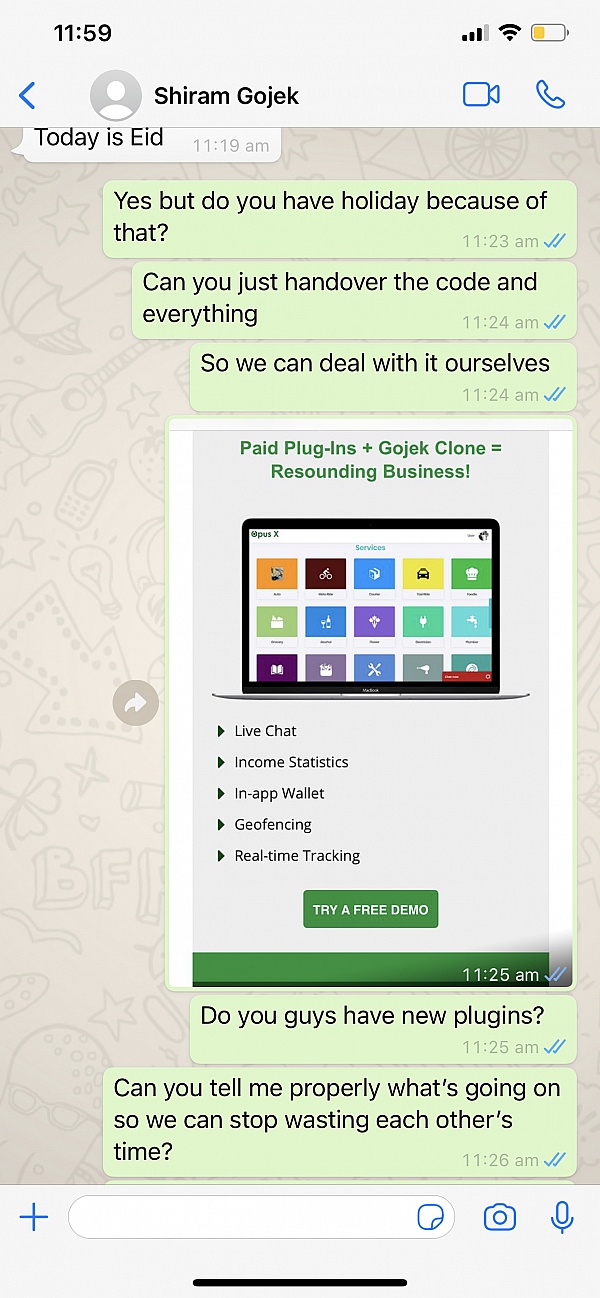Go back using the chevron arrow
Image resolution: width=600 pixels, height=1298 pixels.
pyautogui.click(x=27, y=96)
